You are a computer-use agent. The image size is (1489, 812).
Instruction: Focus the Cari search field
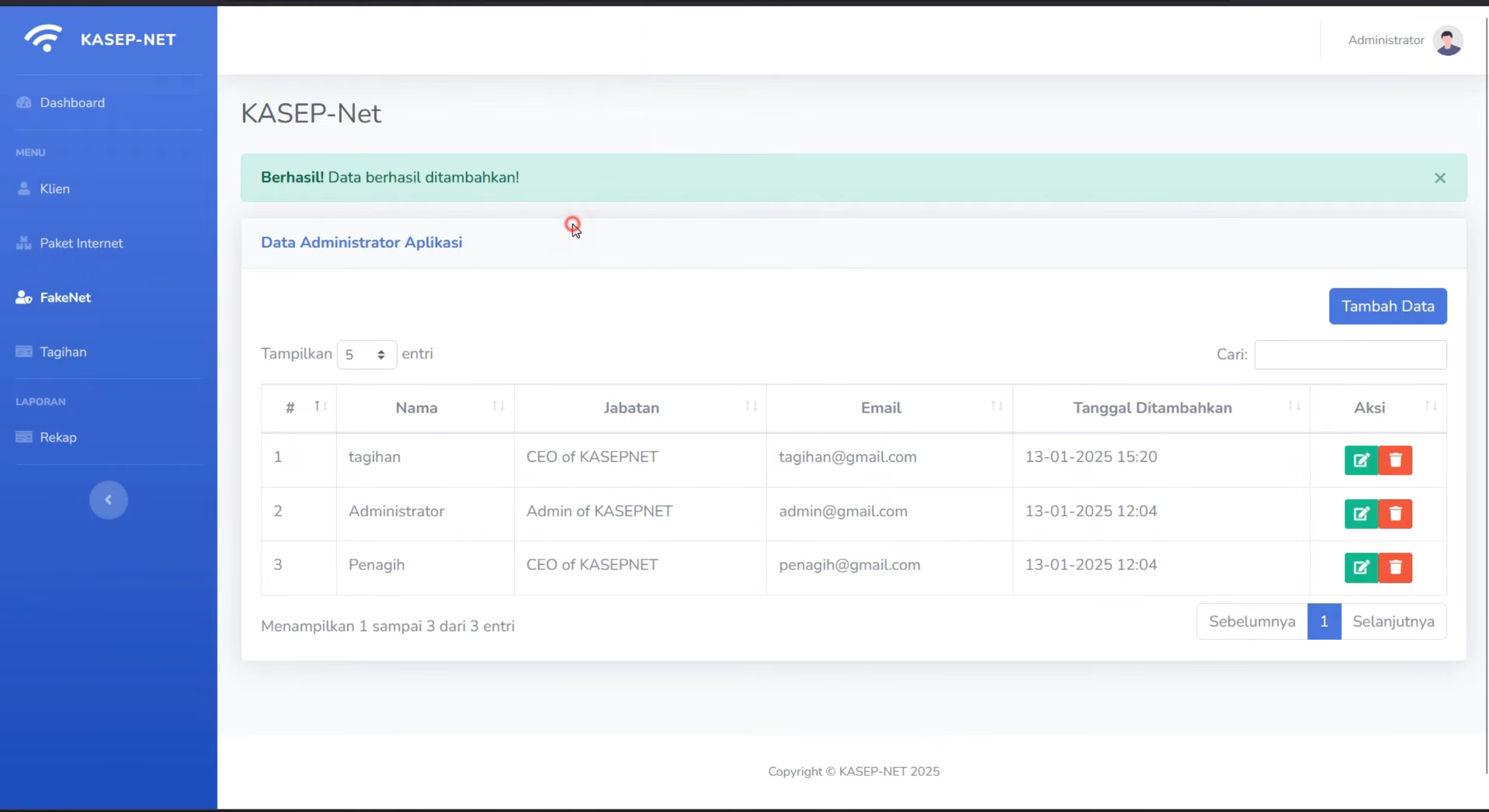(1351, 354)
